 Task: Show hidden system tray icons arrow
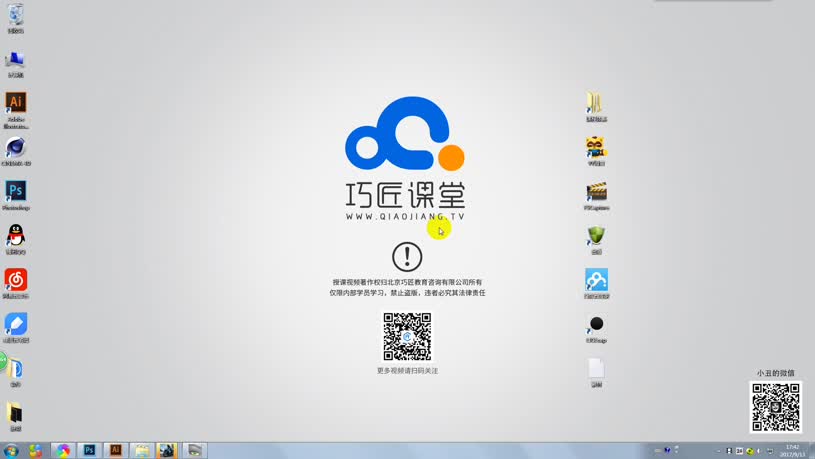719,451
